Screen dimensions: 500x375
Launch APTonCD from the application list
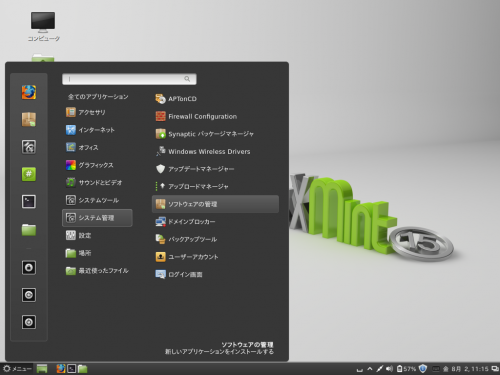point(215,99)
